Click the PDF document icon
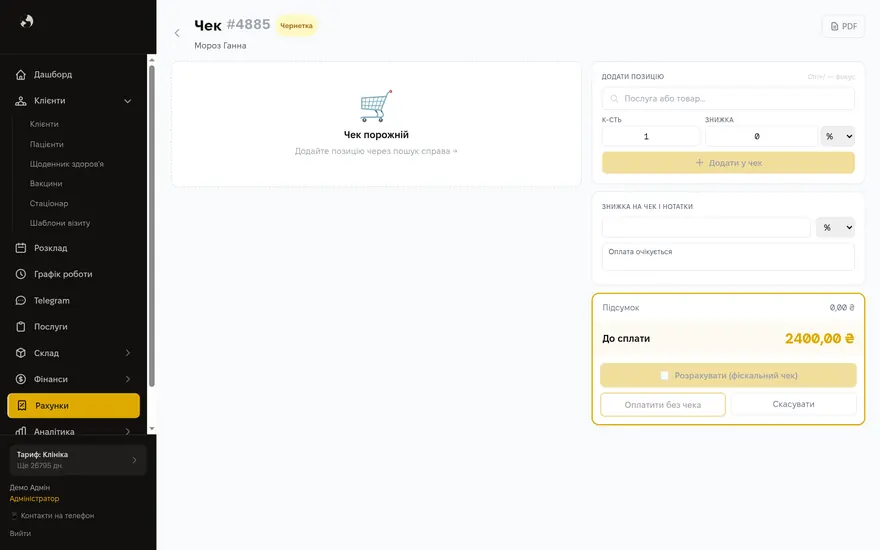The height and width of the screenshot is (550, 880). coord(835,26)
